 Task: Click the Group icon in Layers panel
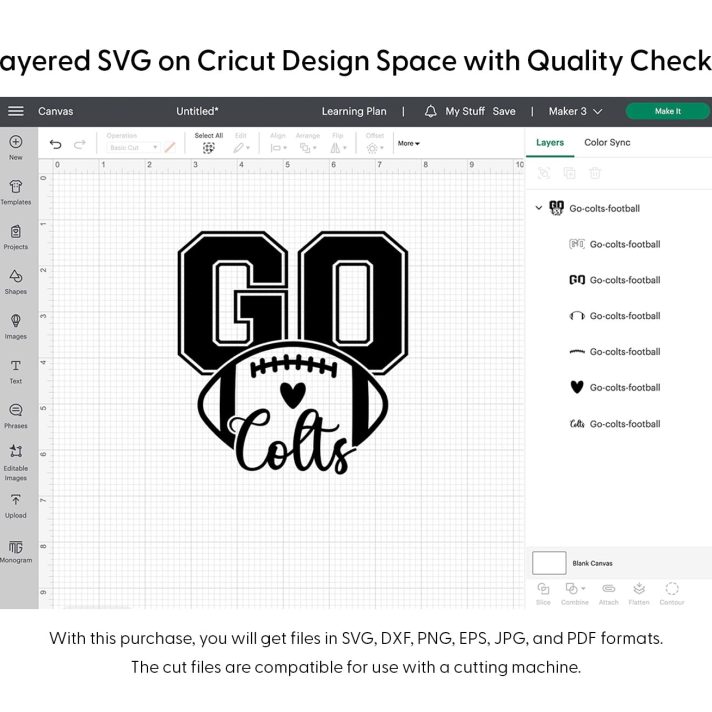[x=544, y=173]
